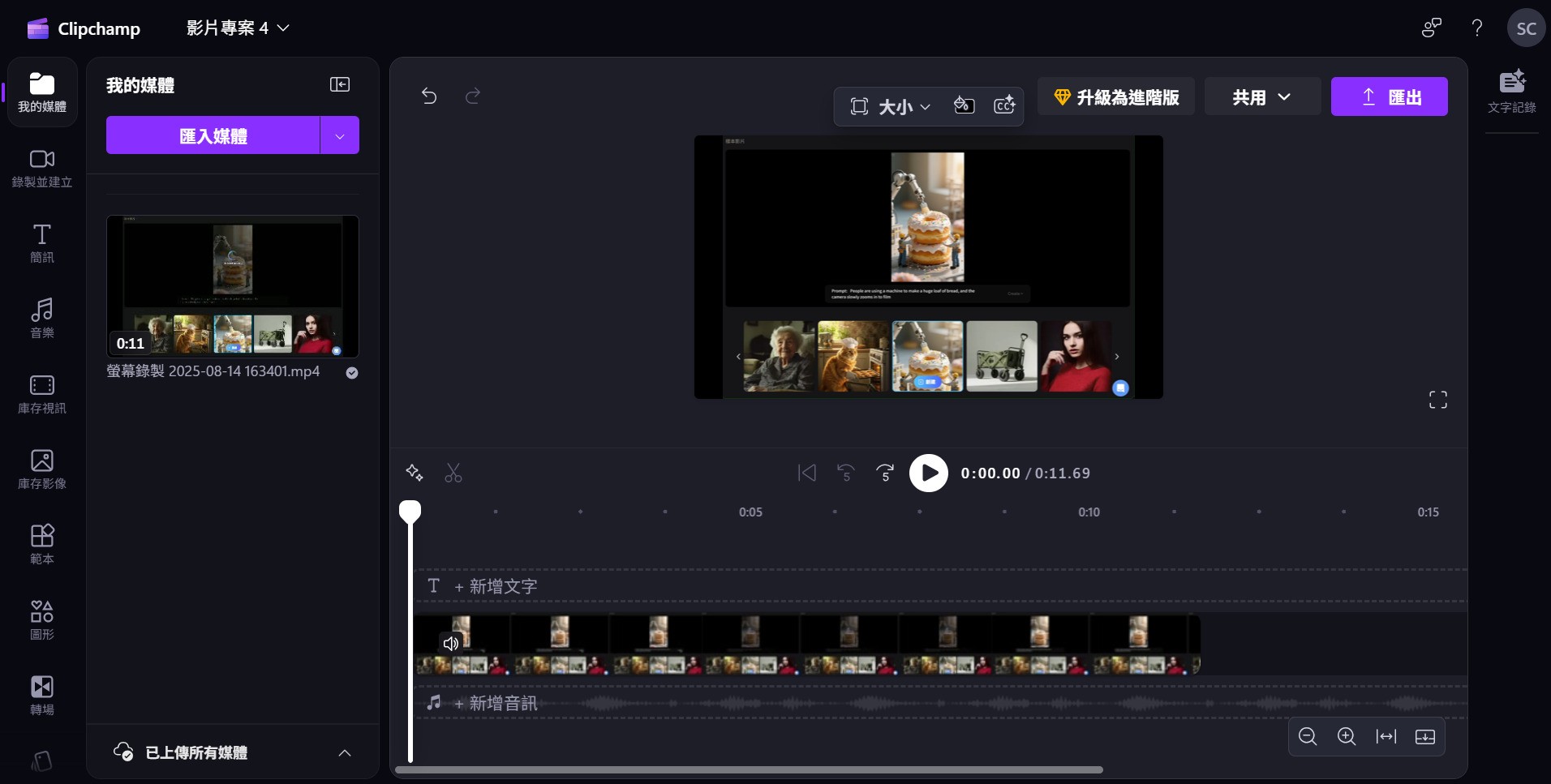Open the 庫存視訊 panel in the sidebar

point(41,395)
